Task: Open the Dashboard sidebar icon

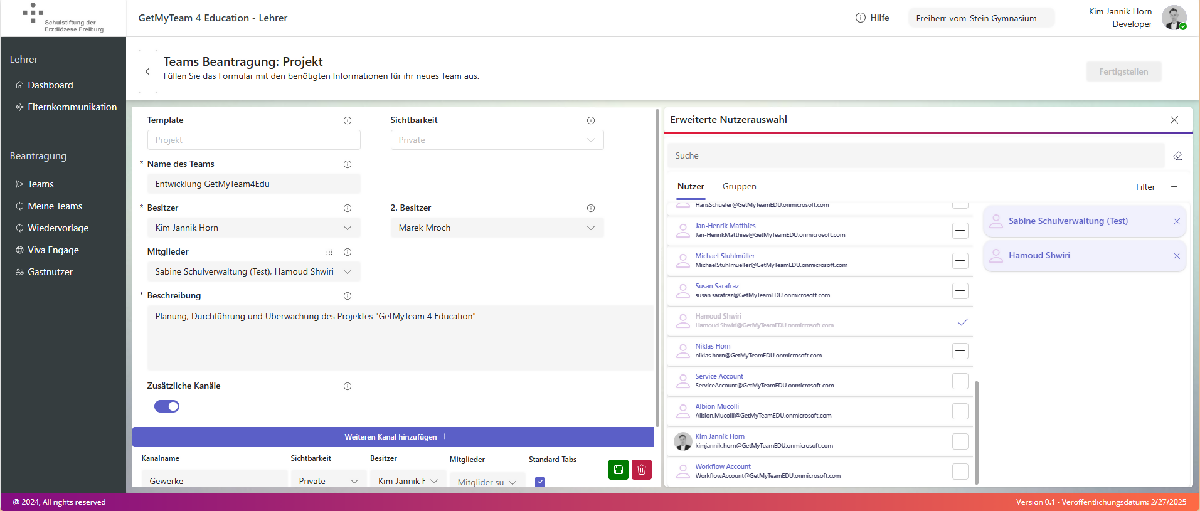Action: (20, 85)
